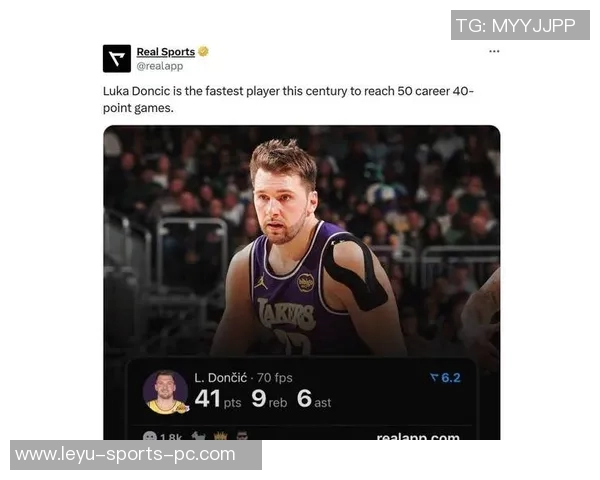600x480 pixels.
Task: Click the sunglasses face emoji reaction
Action: pyautogui.click(x=242, y=436)
